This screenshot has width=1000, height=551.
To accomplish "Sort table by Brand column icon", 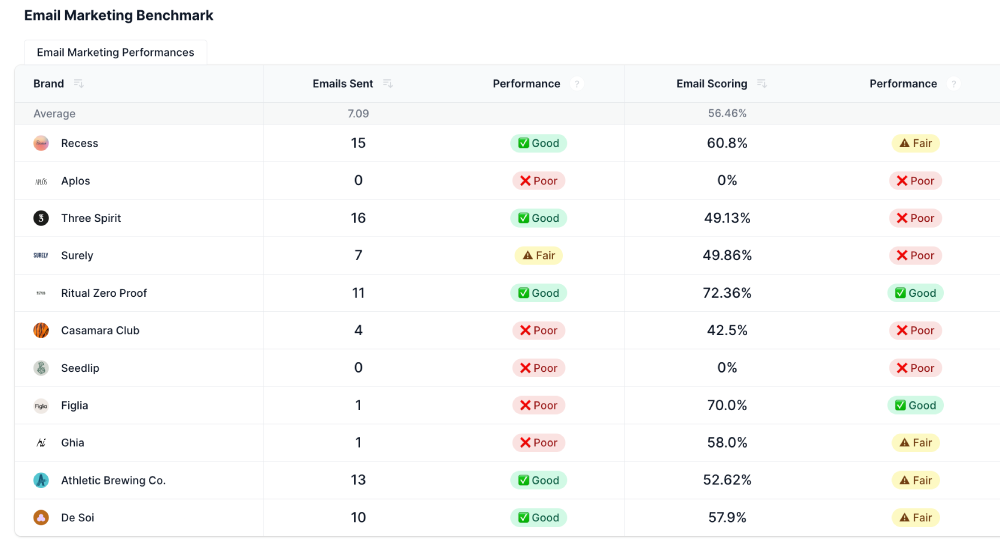I will point(78,84).
